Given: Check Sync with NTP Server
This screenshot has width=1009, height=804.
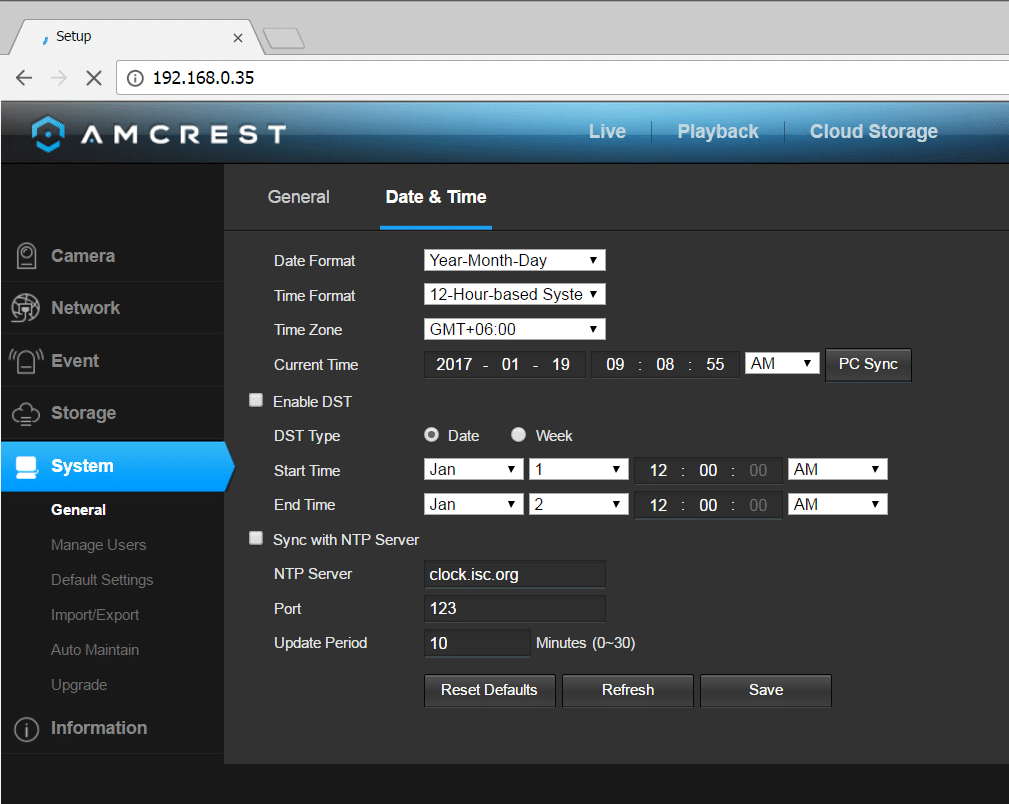Looking at the screenshot, I should click(x=256, y=539).
